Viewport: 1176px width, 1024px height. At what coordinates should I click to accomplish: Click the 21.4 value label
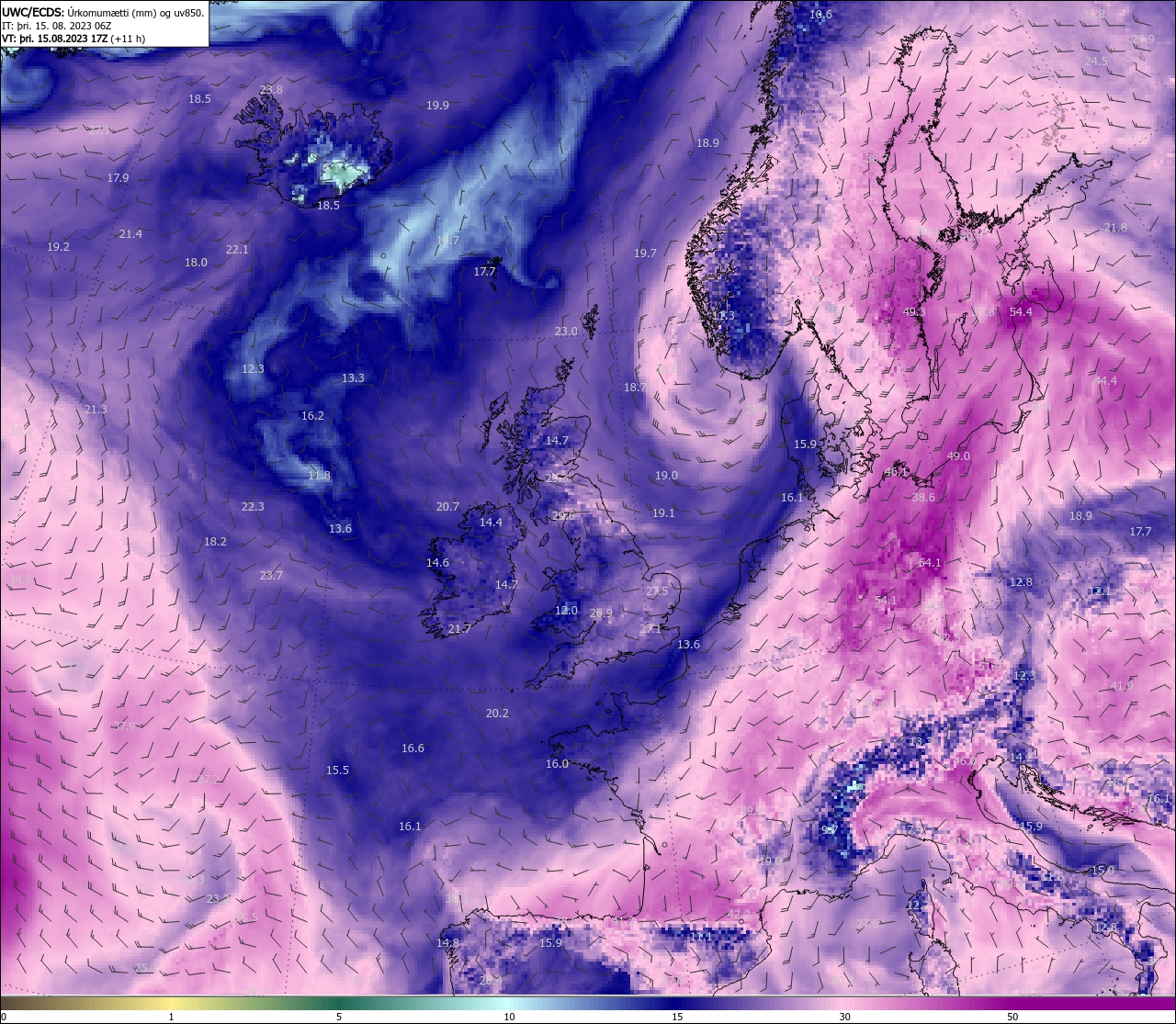pyautogui.click(x=130, y=234)
